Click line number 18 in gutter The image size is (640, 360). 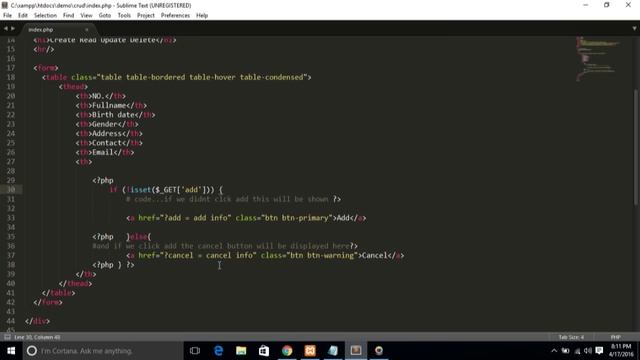click(x=11, y=77)
